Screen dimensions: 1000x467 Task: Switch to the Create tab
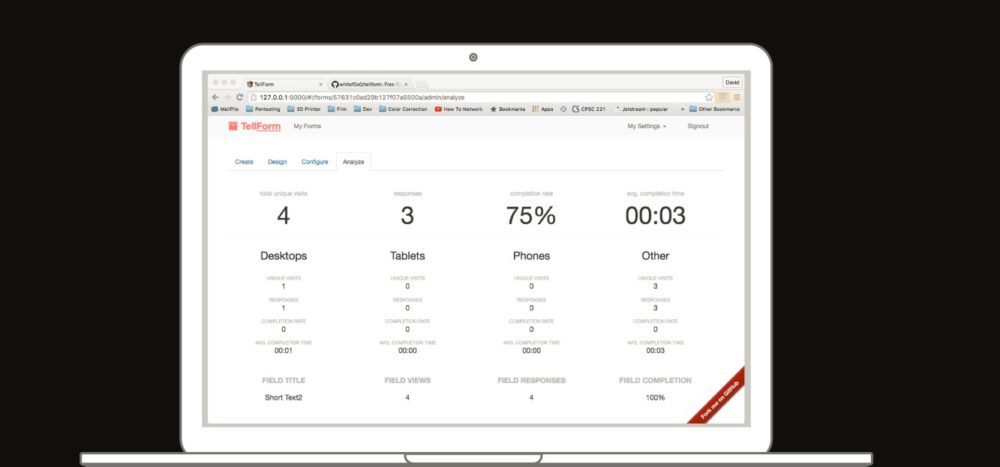(244, 161)
